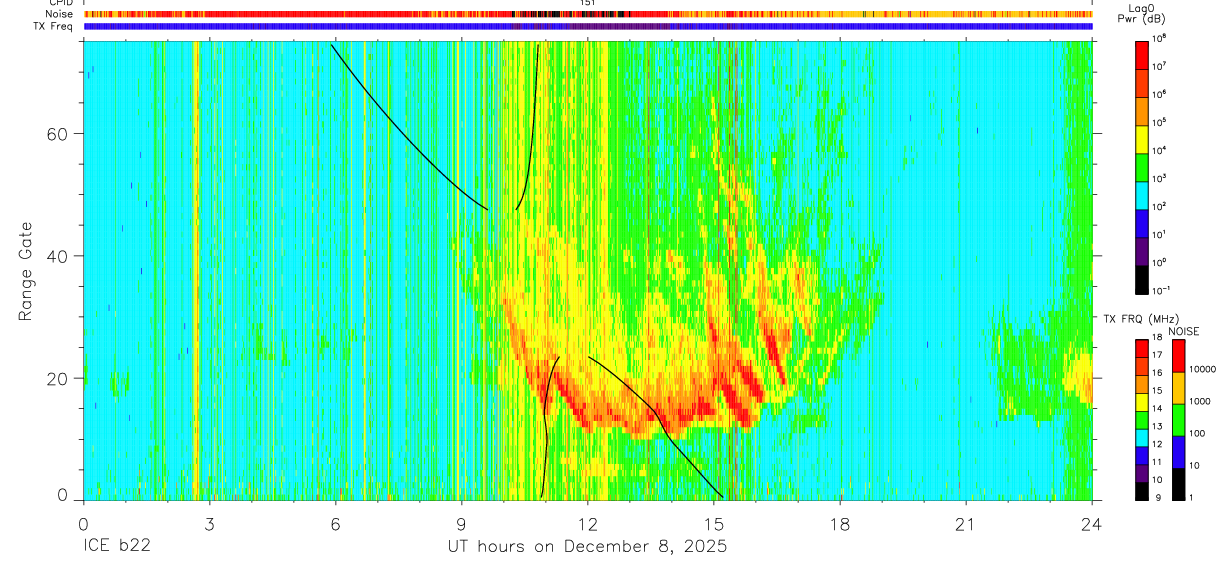The image size is (1228, 567).
Task: Click the red top segment of the Lag0 Pwr color bar
Action: 1142,54
